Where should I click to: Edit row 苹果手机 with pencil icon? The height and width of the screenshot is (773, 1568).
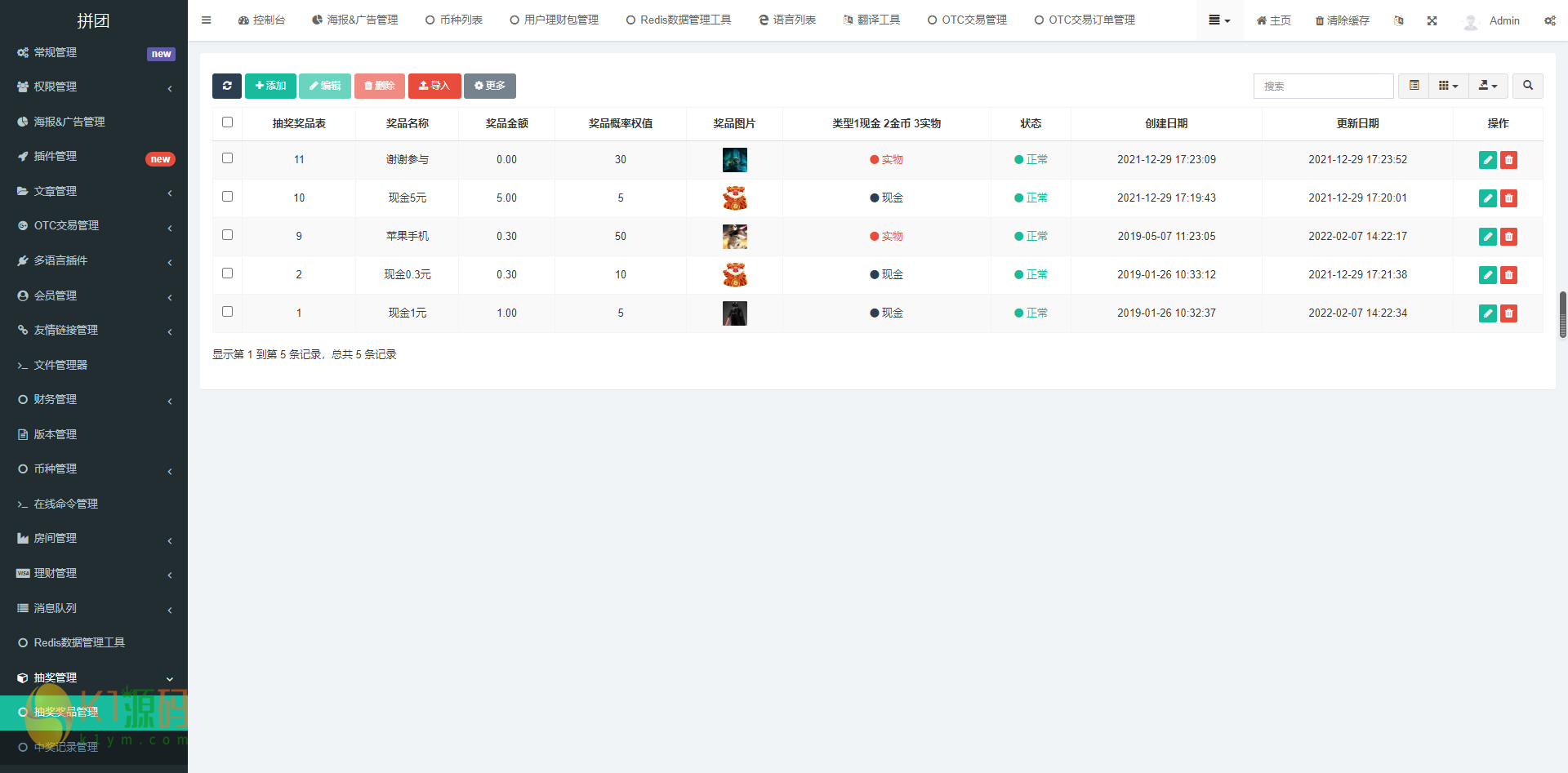(x=1488, y=237)
